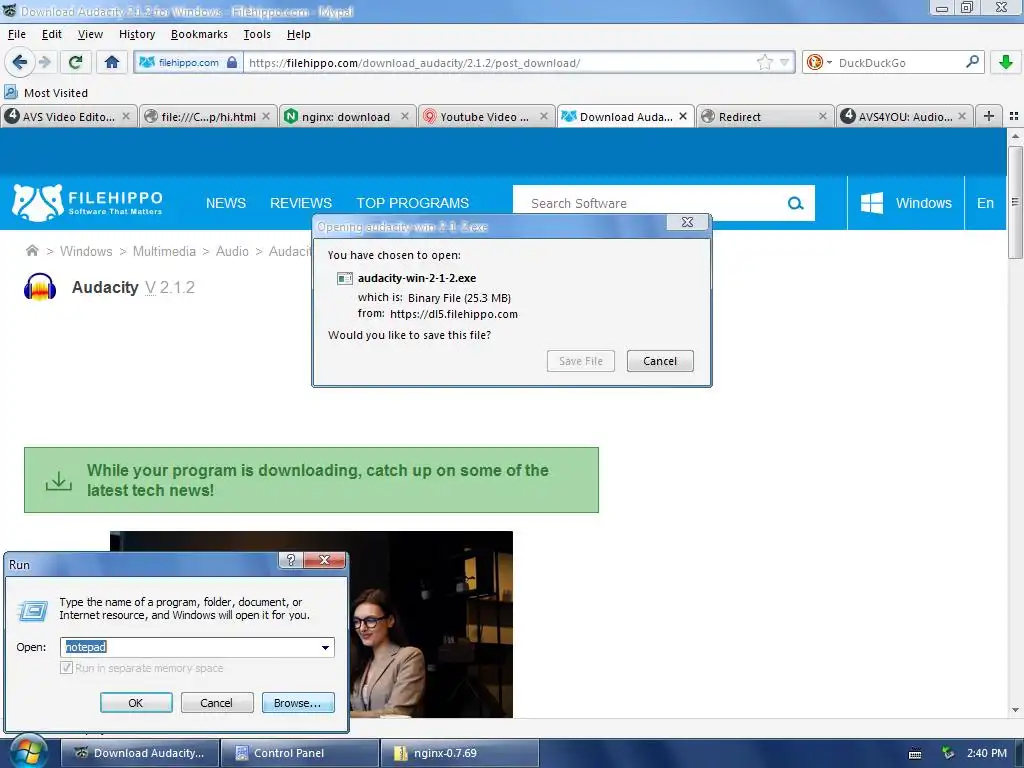1024x768 pixels.
Task: Open the Bookmarks menu
Action: (x=199, y=34)
